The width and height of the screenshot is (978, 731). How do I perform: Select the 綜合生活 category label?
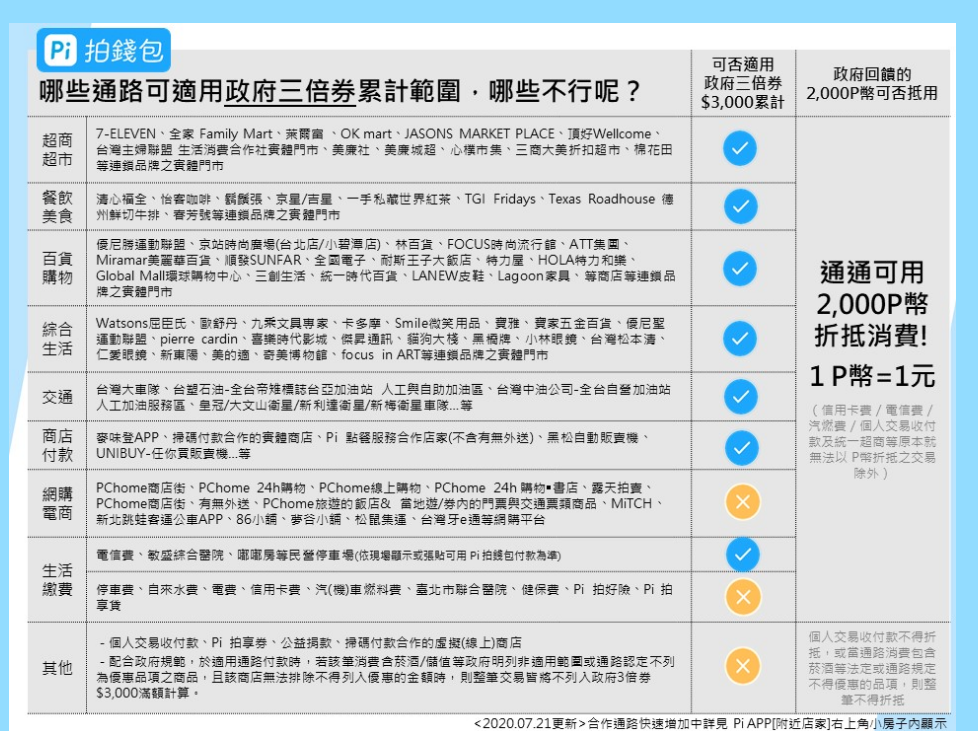click(57, 339)
